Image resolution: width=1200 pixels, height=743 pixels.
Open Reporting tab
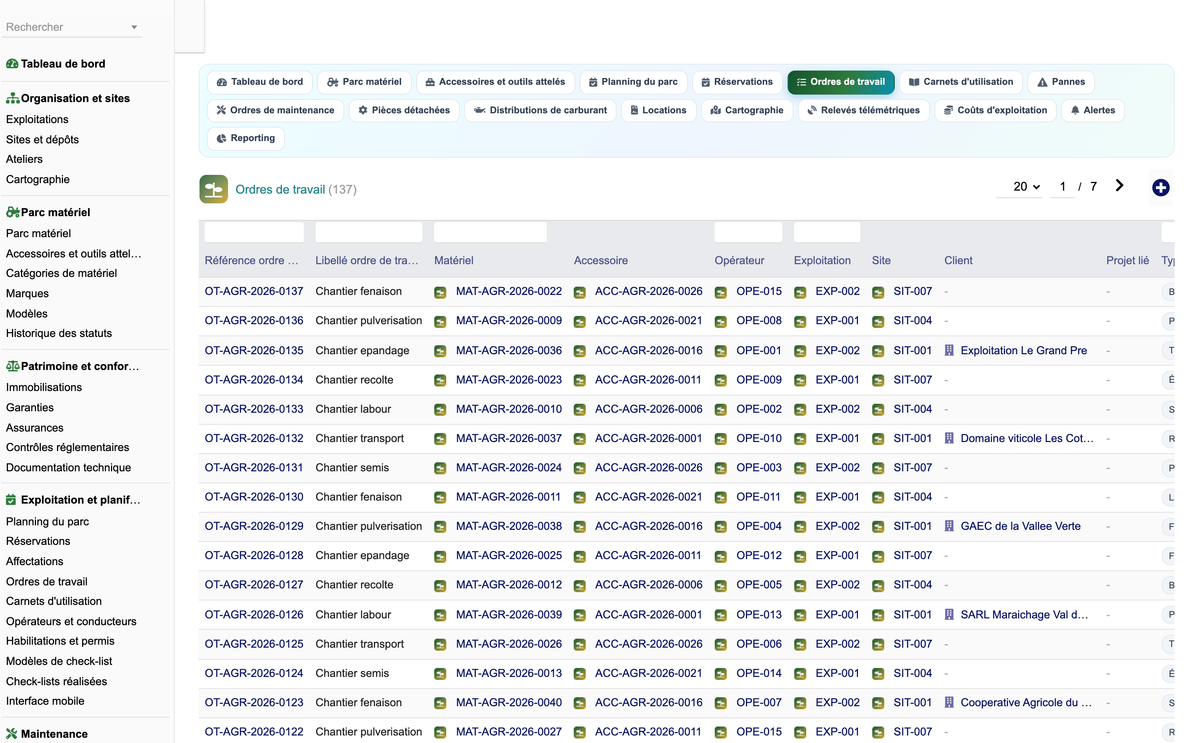tap(246, 138)
